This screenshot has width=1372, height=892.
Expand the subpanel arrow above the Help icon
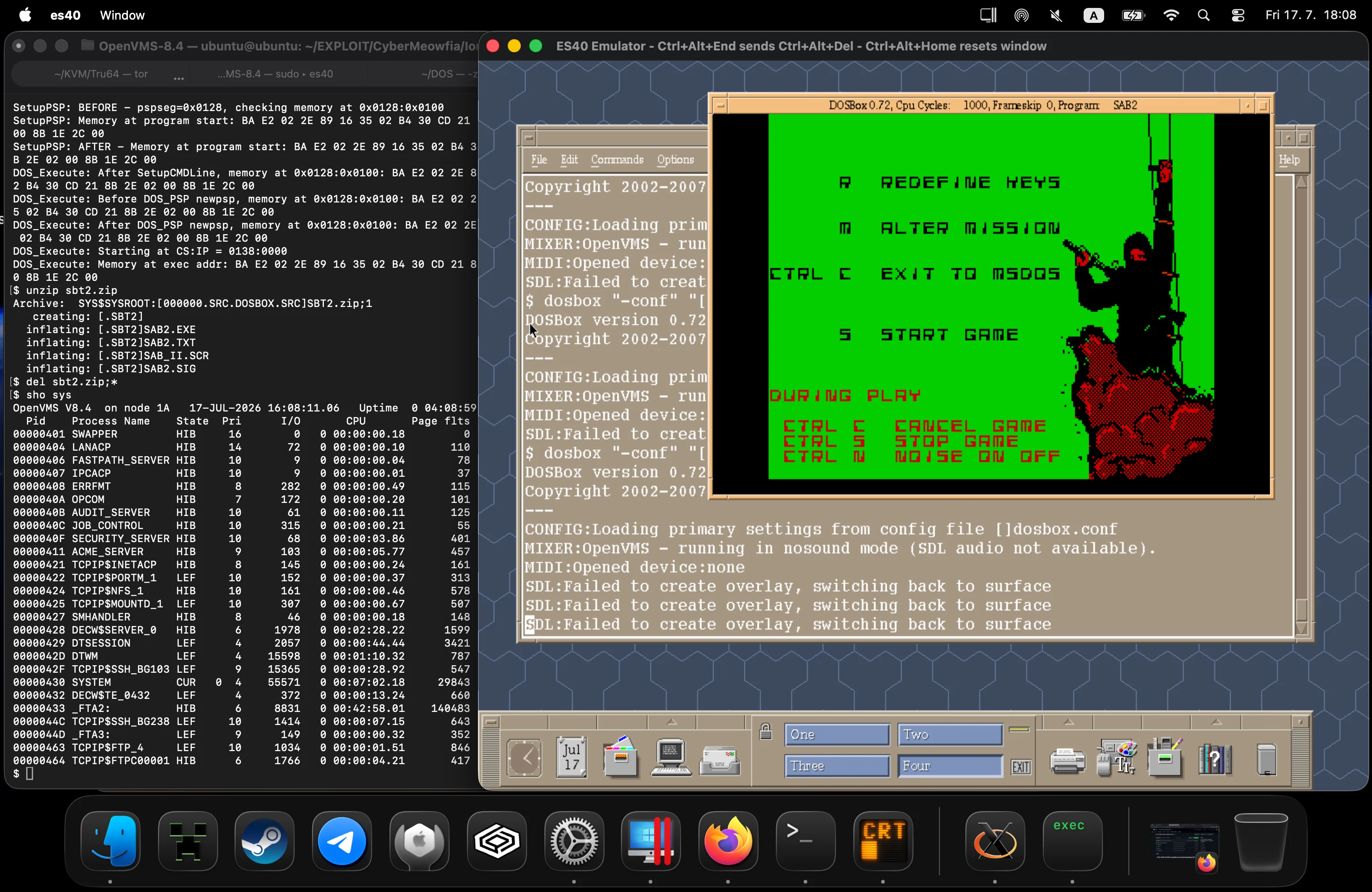click(1216, 722)
